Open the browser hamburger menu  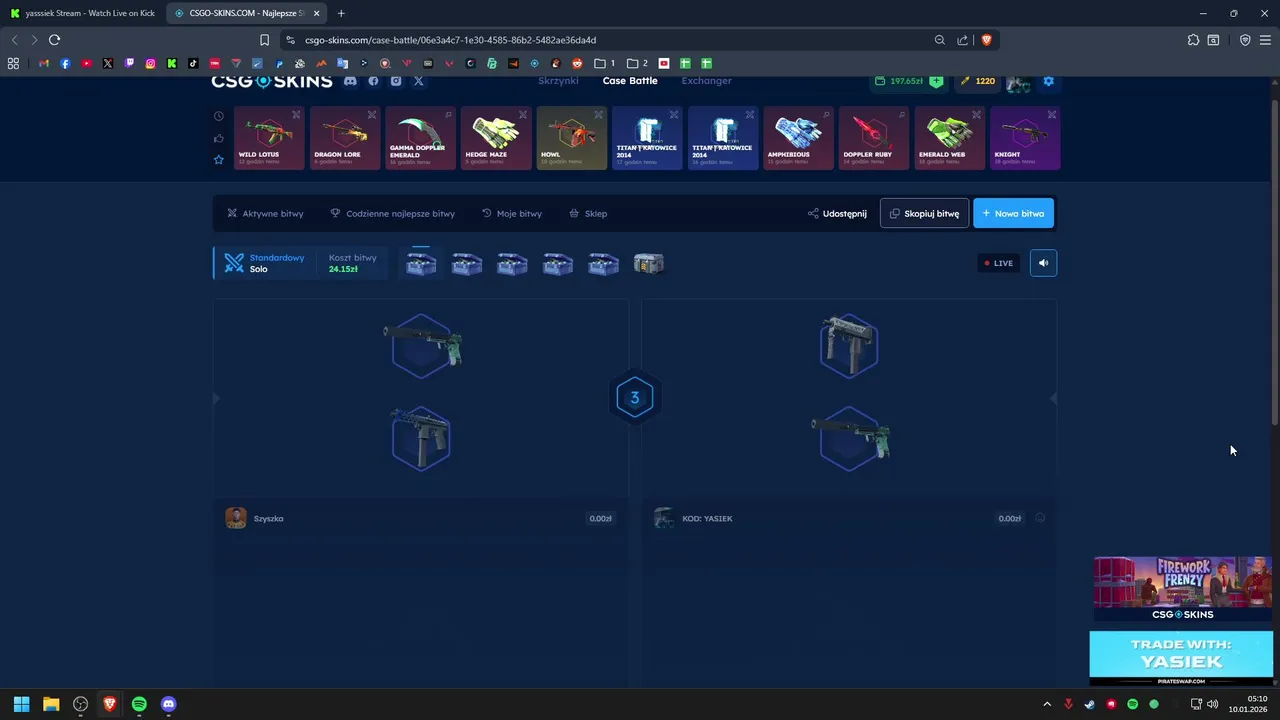click(1266, 40)
